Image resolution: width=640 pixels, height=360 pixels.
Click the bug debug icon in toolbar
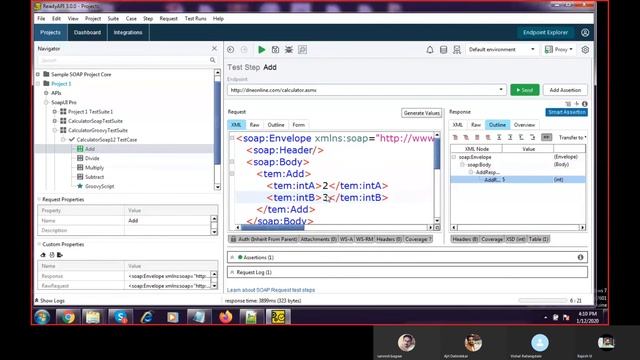point(289,50)
